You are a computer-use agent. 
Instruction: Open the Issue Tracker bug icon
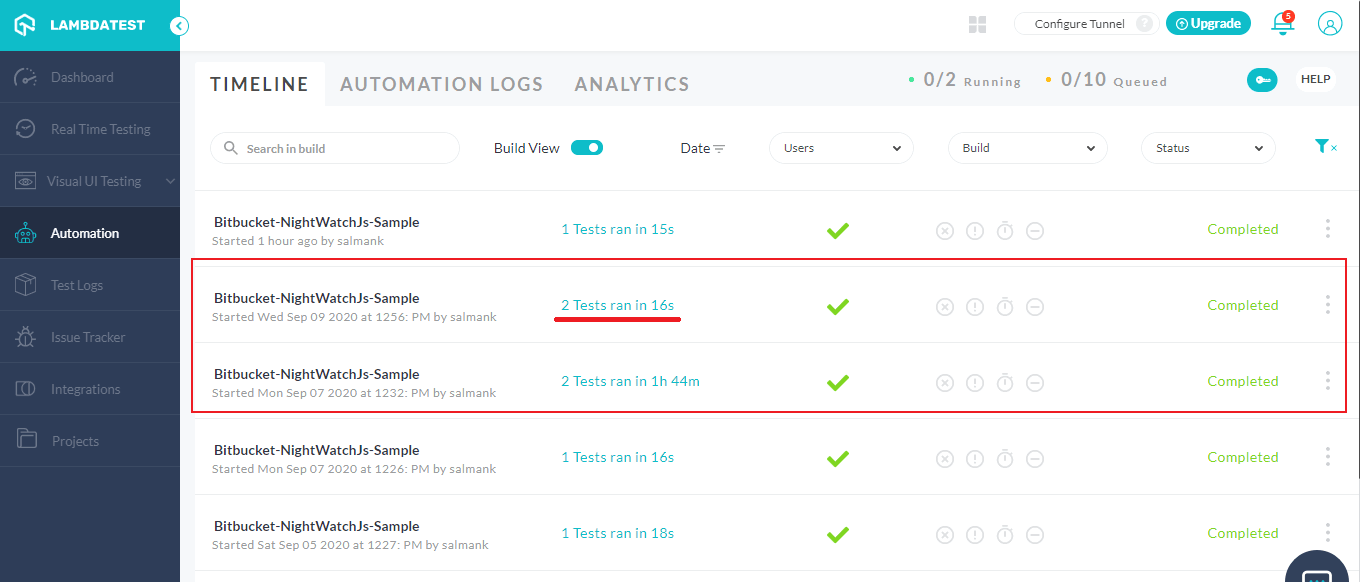[x=25, y=337]
